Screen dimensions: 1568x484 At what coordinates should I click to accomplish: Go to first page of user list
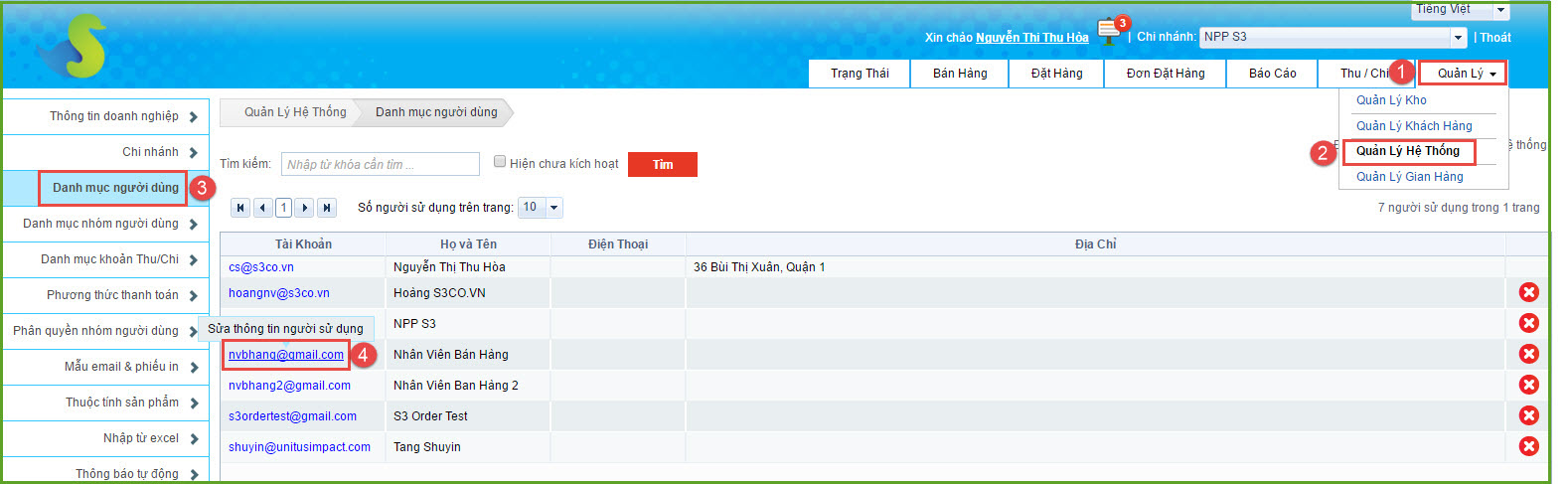[x=240, y=208]
